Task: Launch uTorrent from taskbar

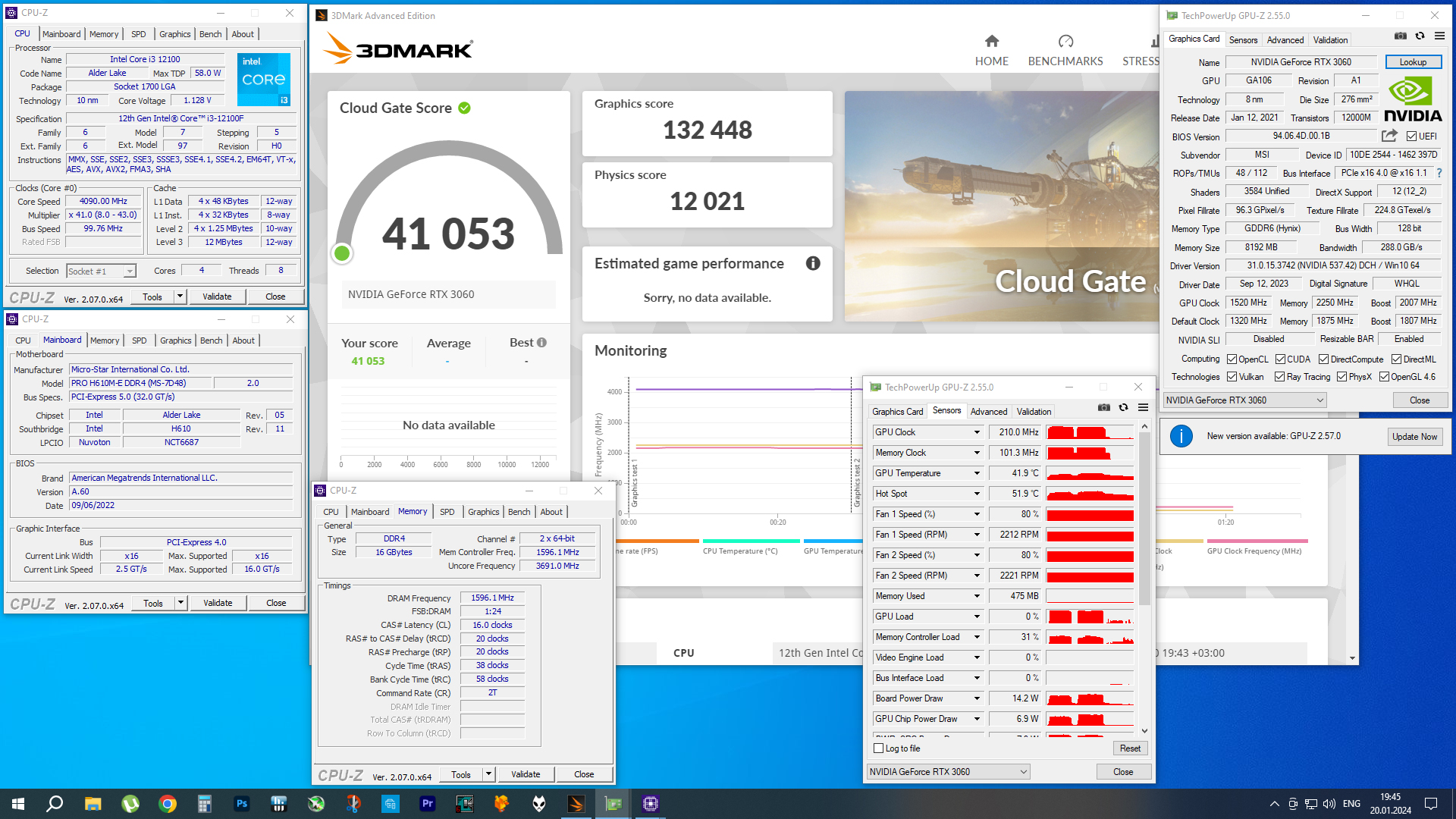Action: pos(130,804)
